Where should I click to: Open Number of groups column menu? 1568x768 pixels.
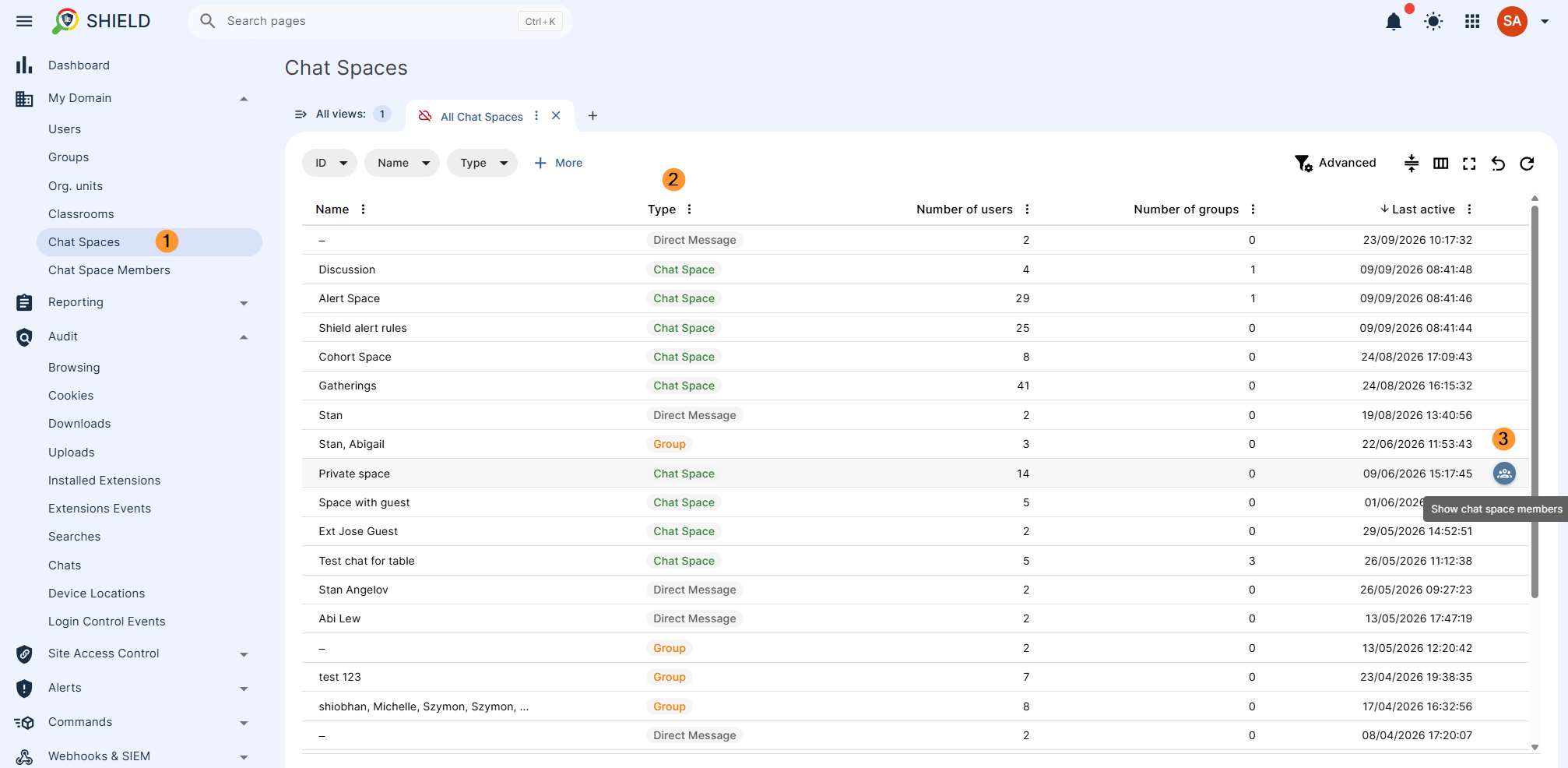[1253, 209]
